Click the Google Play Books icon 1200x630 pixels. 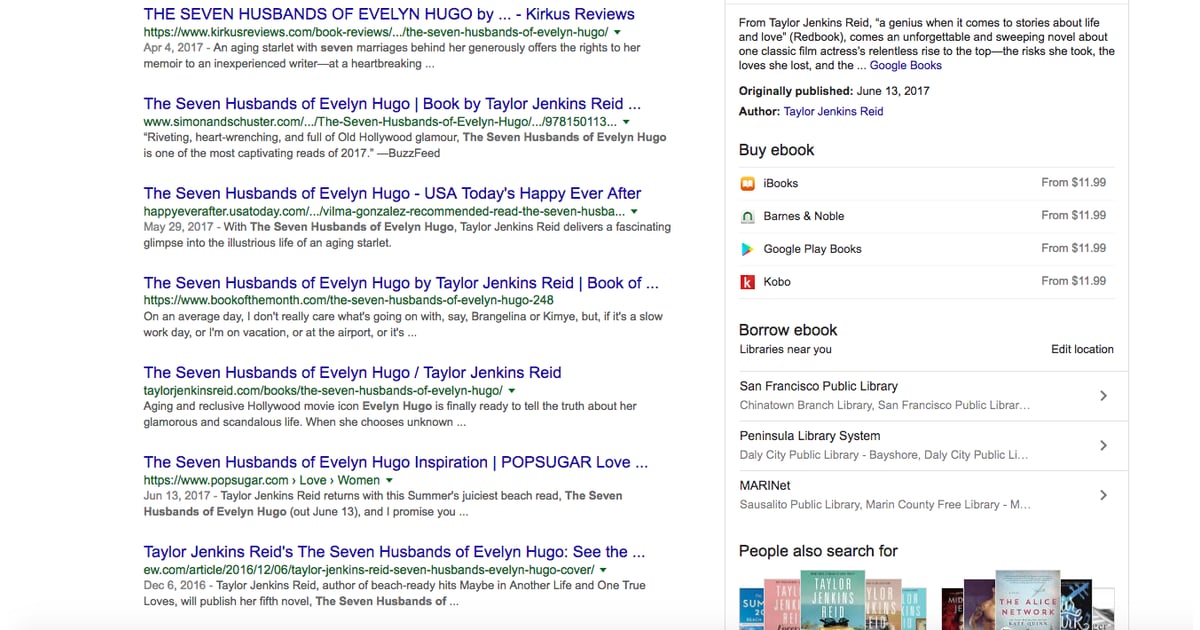[747, 249]
